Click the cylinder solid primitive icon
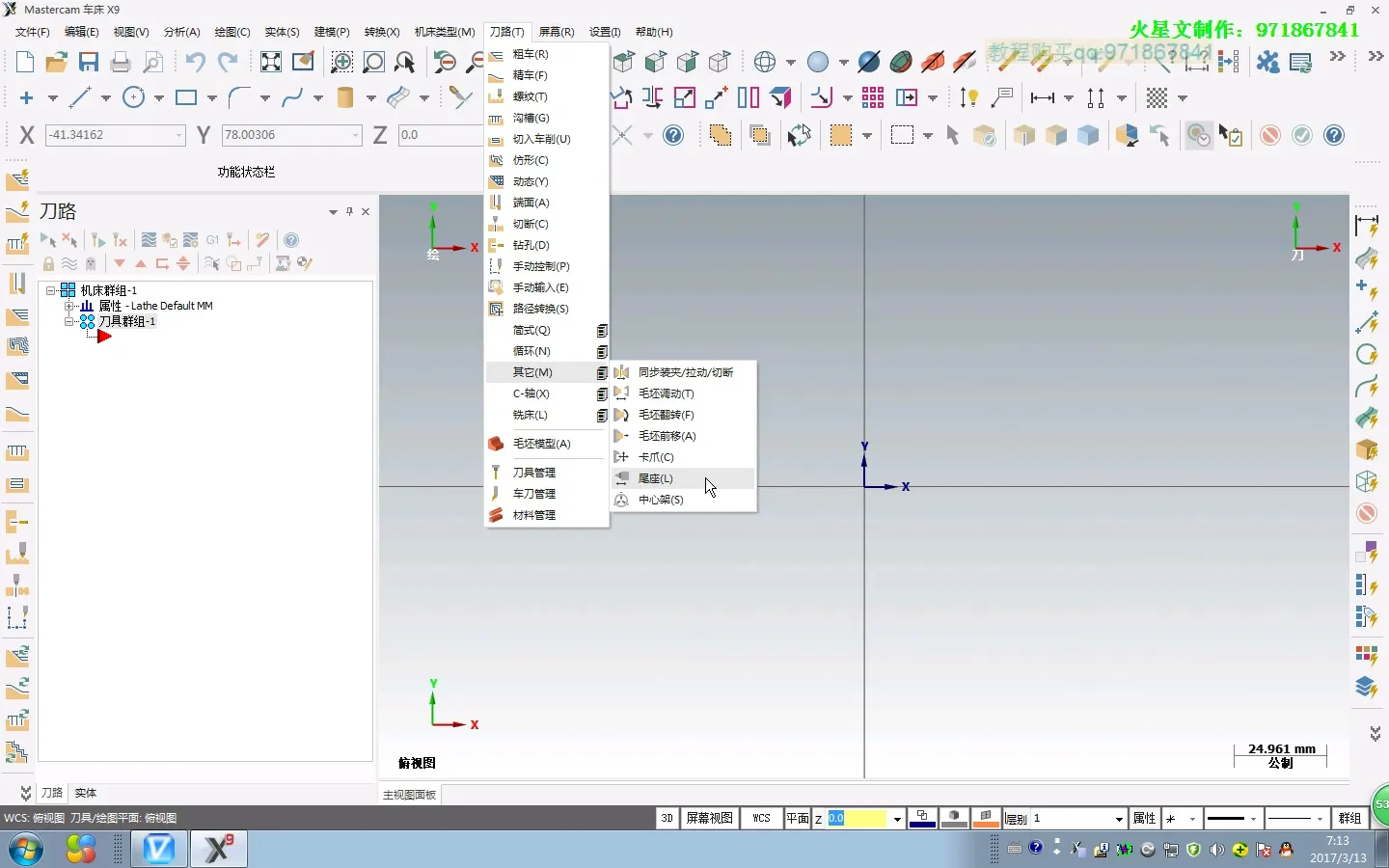The height and width of the screenshot is (868, 1389). coord(344,97)
